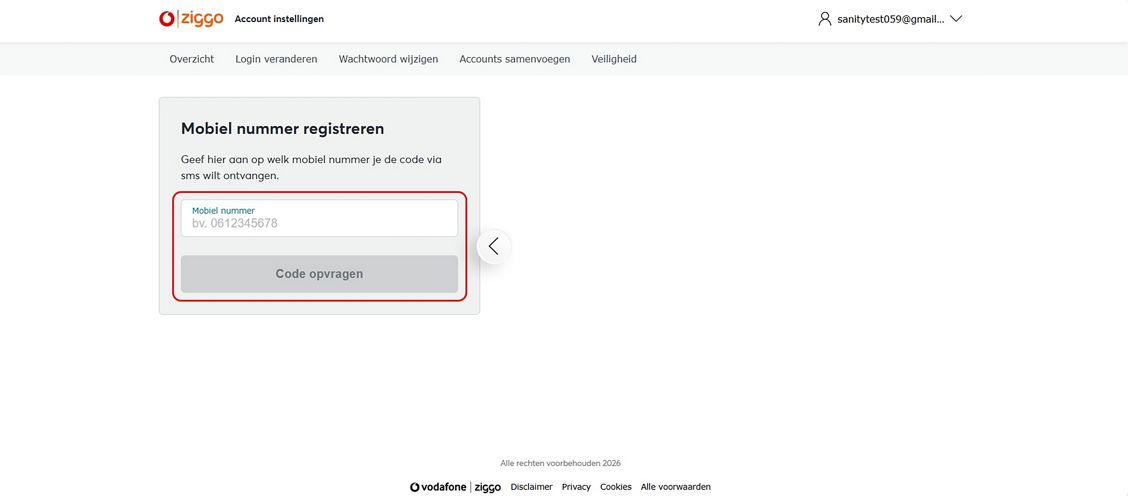The width and height of the screenshot is (1128, 496).
Task: Open the Disclaimer footer link
Action: point(531,487)
